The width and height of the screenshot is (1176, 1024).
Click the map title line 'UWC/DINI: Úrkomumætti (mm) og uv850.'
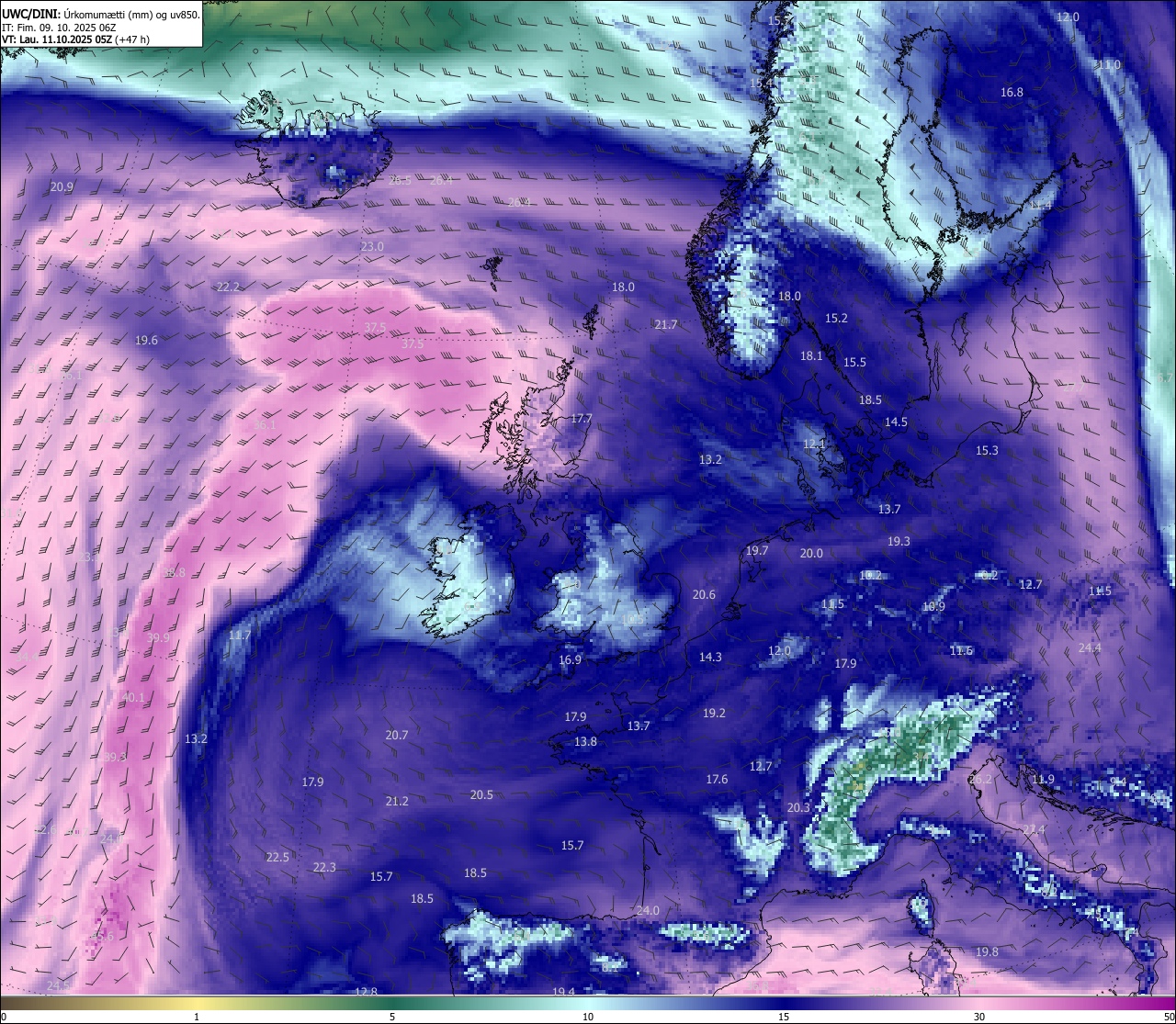(101, 14)
